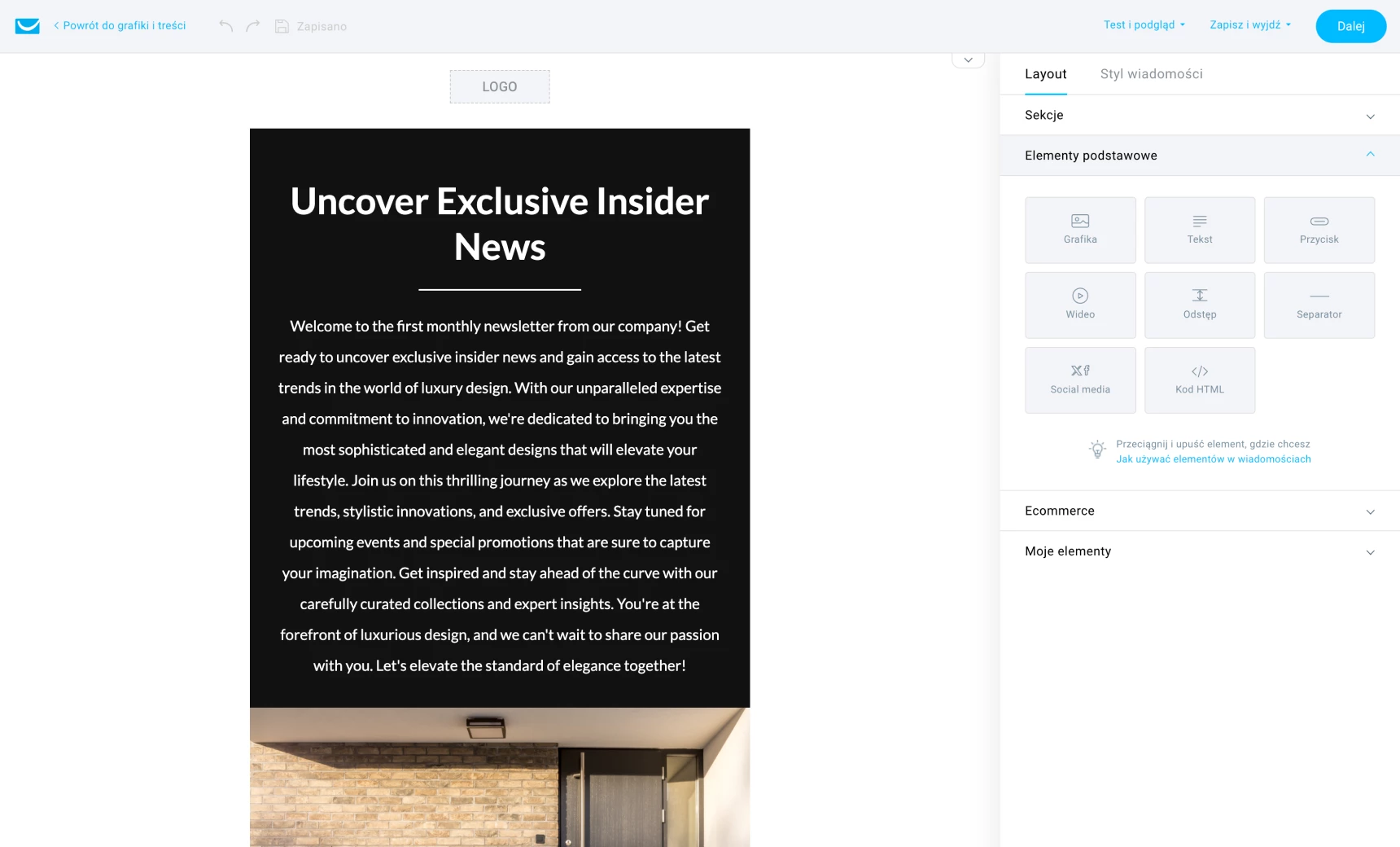Select the Wideo element tile
The width and height of the screenshot is (1400, 847).
click(1080, 305)
